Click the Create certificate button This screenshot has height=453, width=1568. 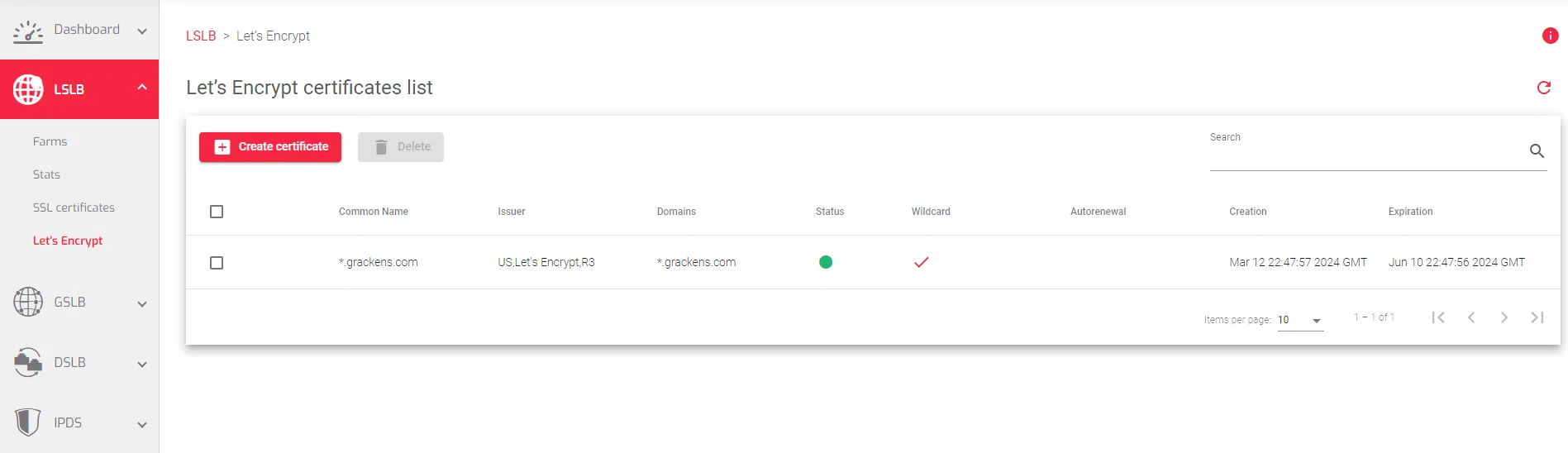point(270,147)
